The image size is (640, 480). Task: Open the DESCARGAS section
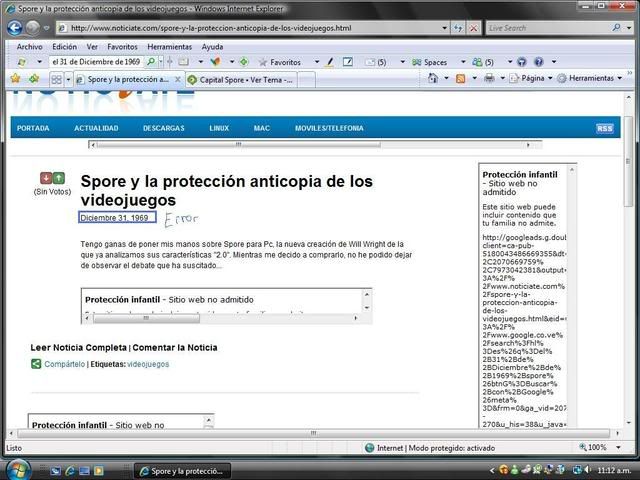(164, 128)
